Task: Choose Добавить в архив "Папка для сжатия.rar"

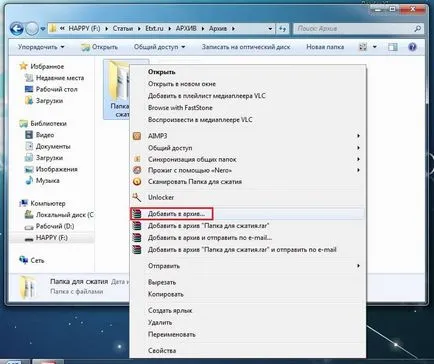Action: tap(248, 226)
